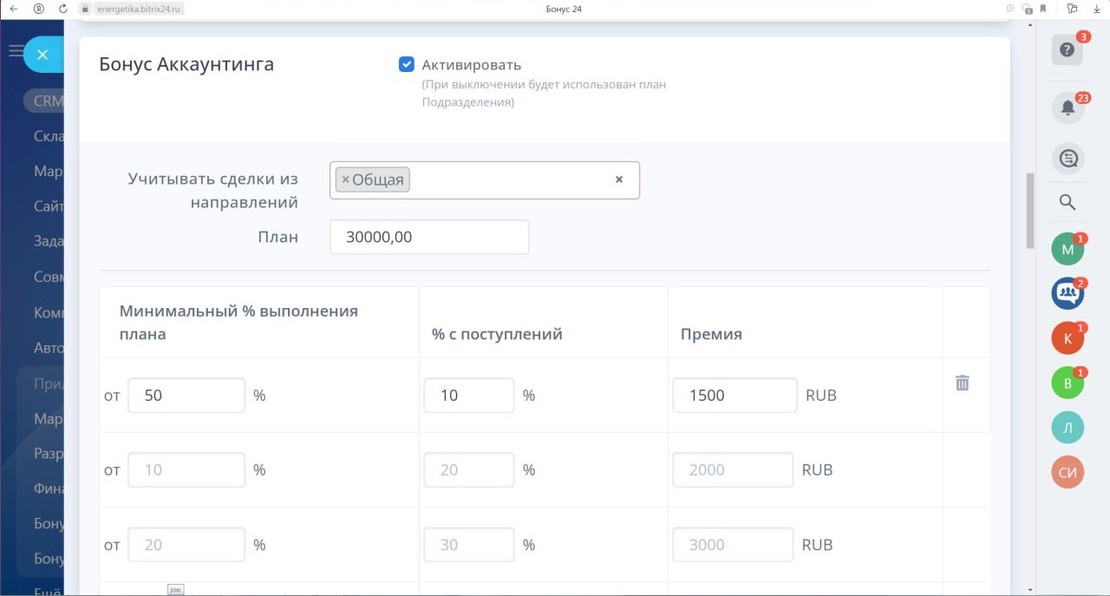This screenshot has width=1110, height=596.
Task: Close the blue X toggle in sidebar
Action: click(x=42, y=55)
